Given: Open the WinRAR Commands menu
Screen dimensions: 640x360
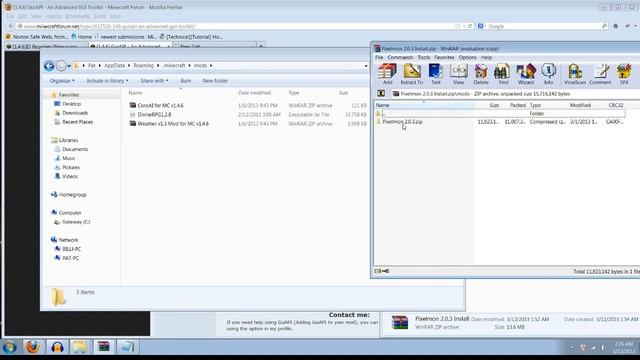Looking at the screenshot, I should (400, 58).
